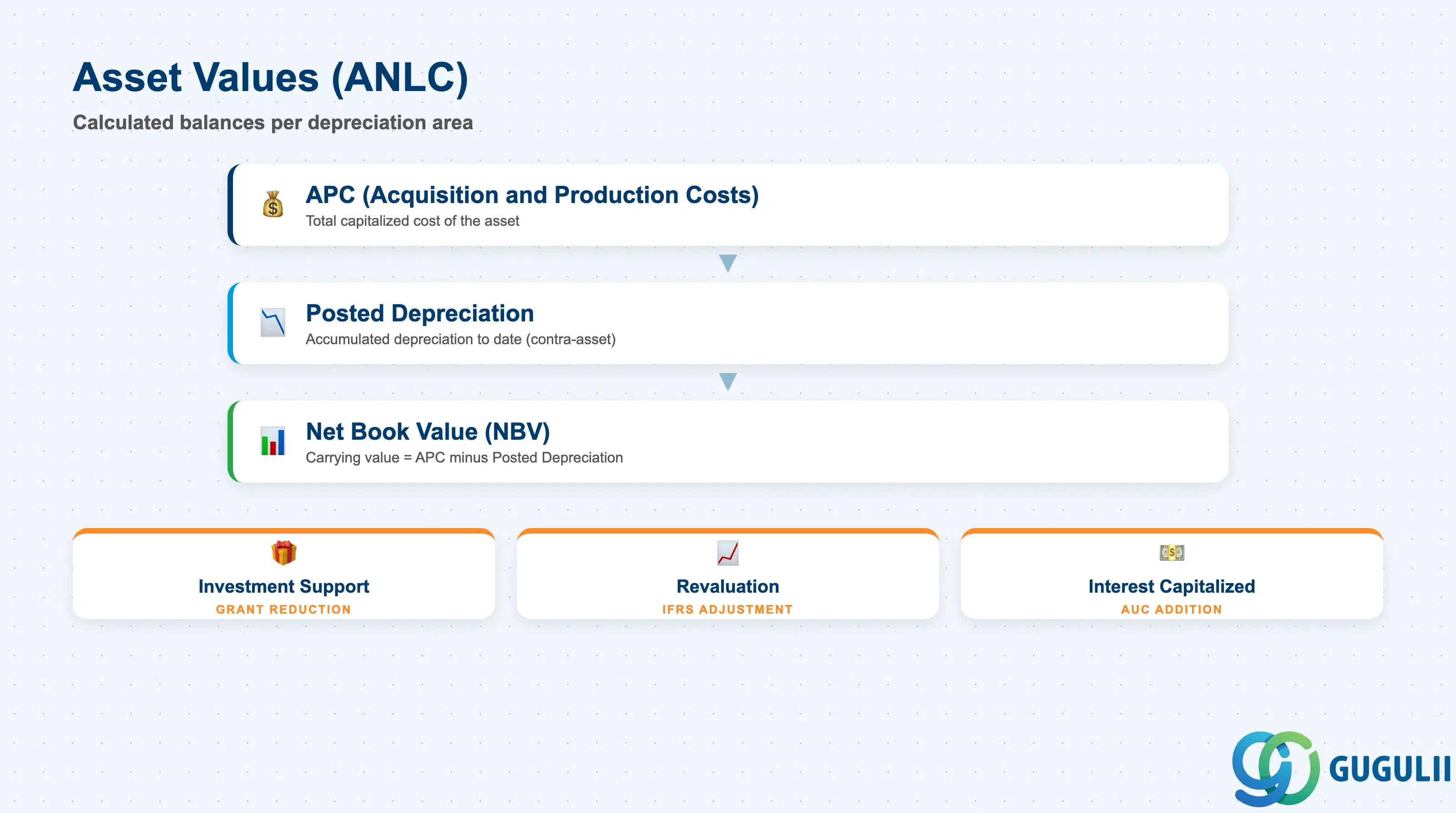Click the IFRS ADJUSTMENT label
The height and width of the screenshot is (813, 1456).
click(x=728, y=610)
